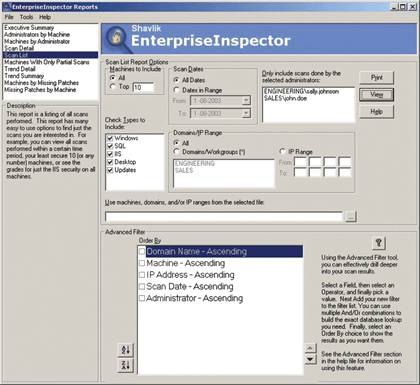
Task: Click the sort descending Z-A icon button
Action: [x=125, y=365]
